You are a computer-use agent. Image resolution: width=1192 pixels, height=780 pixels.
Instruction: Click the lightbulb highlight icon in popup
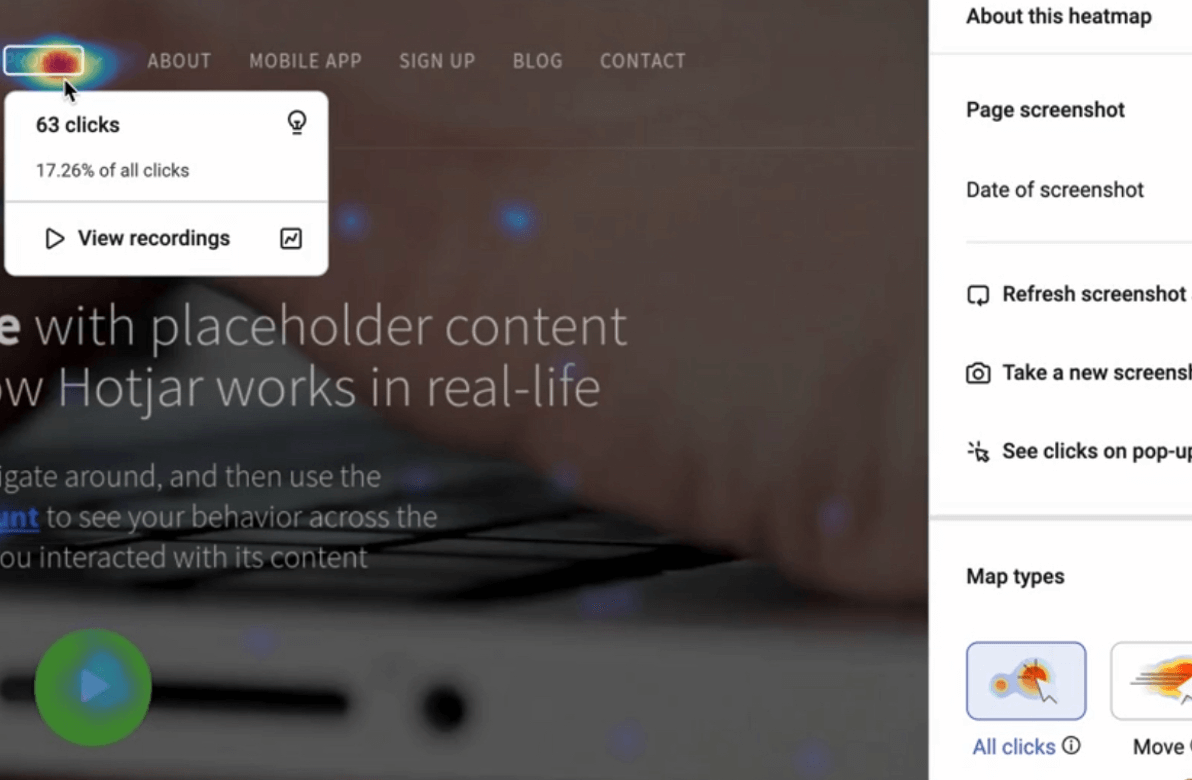(296, 122)
